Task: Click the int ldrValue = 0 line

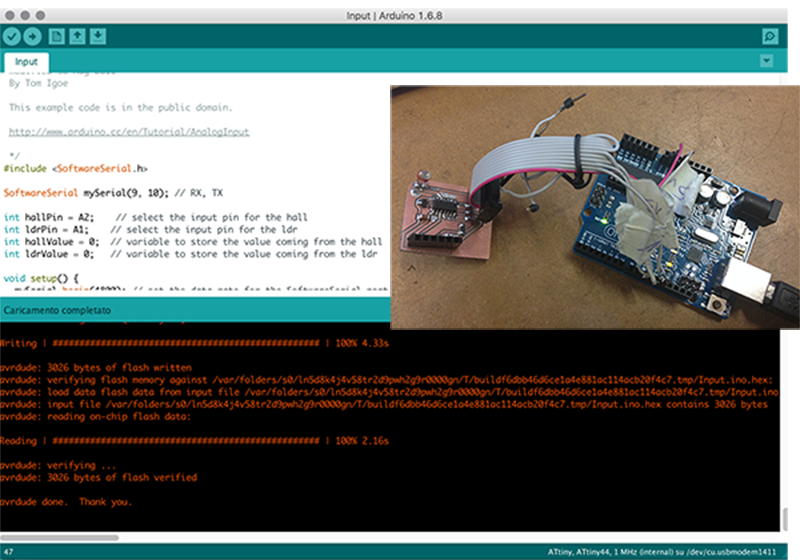Action: coord(191,254)
